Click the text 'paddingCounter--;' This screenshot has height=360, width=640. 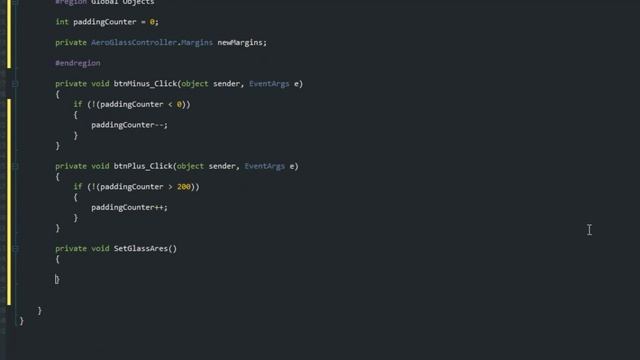tap(129, 125)
